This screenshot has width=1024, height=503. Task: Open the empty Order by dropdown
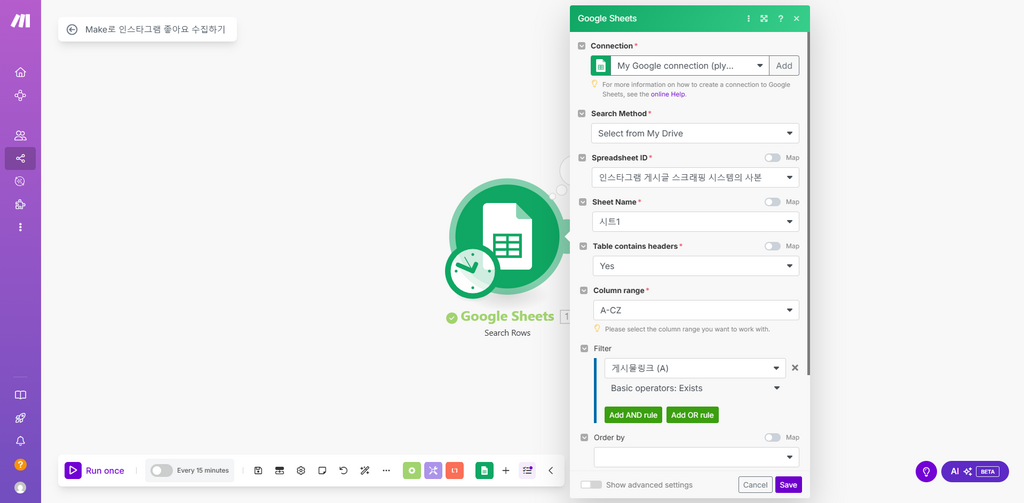click(696, 457)
